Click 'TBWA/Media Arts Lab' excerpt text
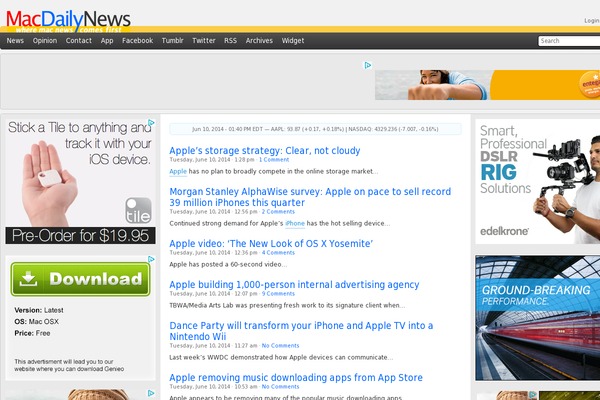This screenshot has width=600, height=400. pos(287,305)
